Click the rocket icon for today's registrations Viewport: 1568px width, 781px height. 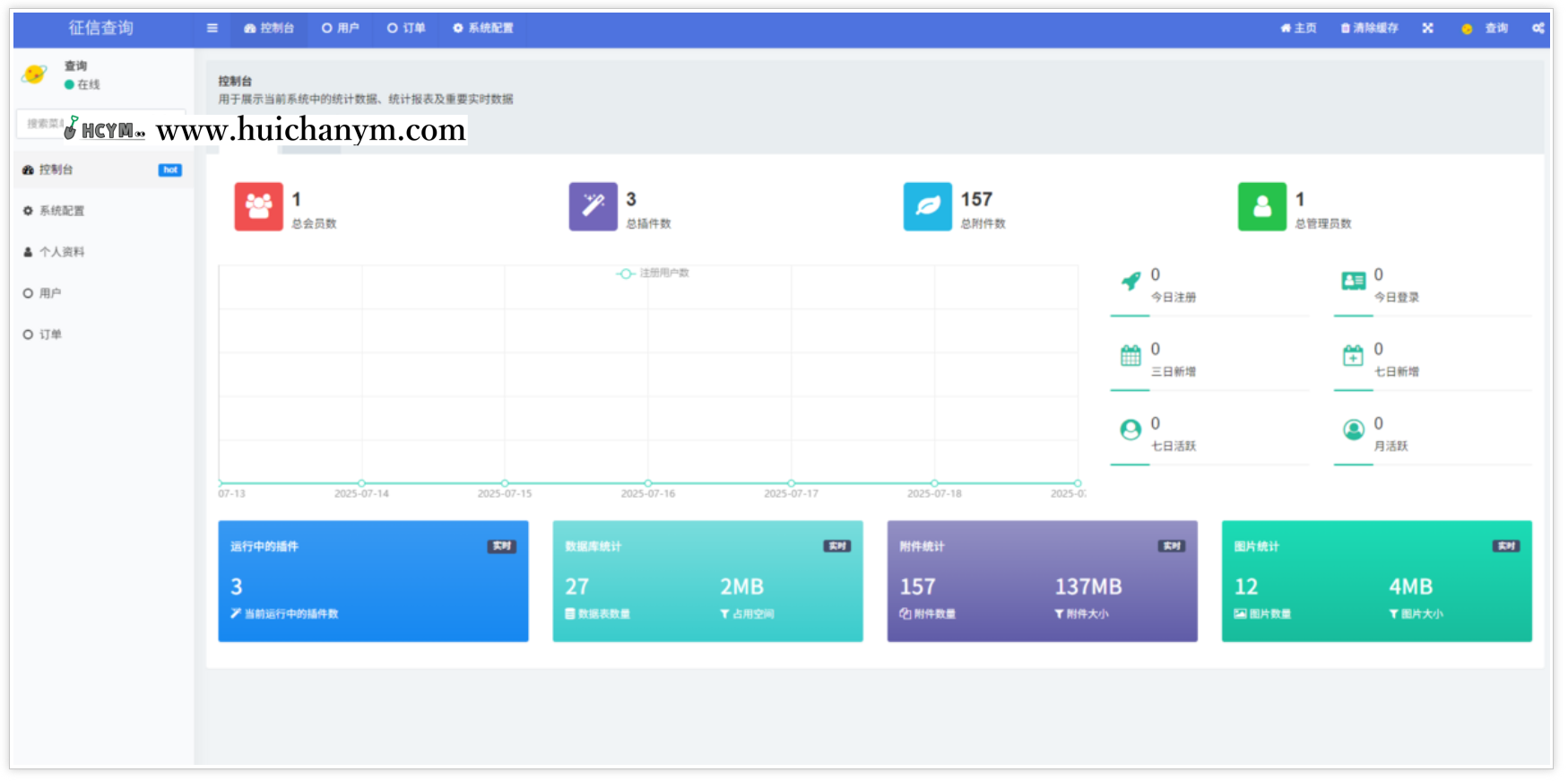click(1131, 282)
